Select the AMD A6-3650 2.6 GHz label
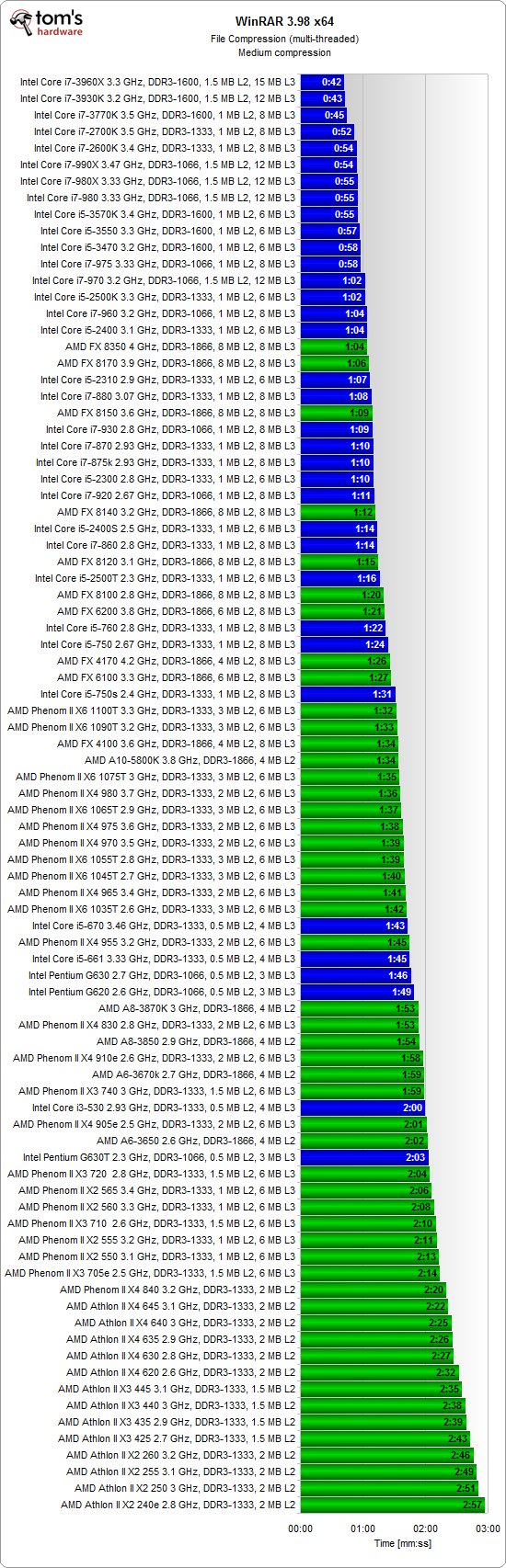Viewport: 506px width, 1568px height. [x=196, y=1141]
